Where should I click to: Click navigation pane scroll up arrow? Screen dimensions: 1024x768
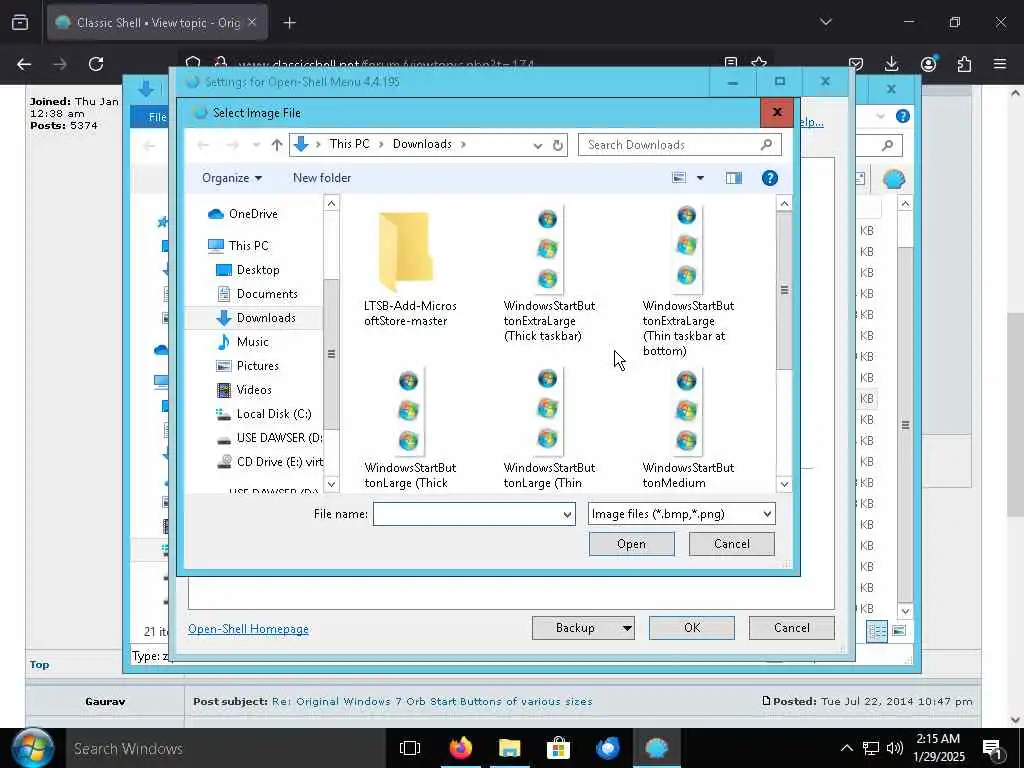pos(332,203)
